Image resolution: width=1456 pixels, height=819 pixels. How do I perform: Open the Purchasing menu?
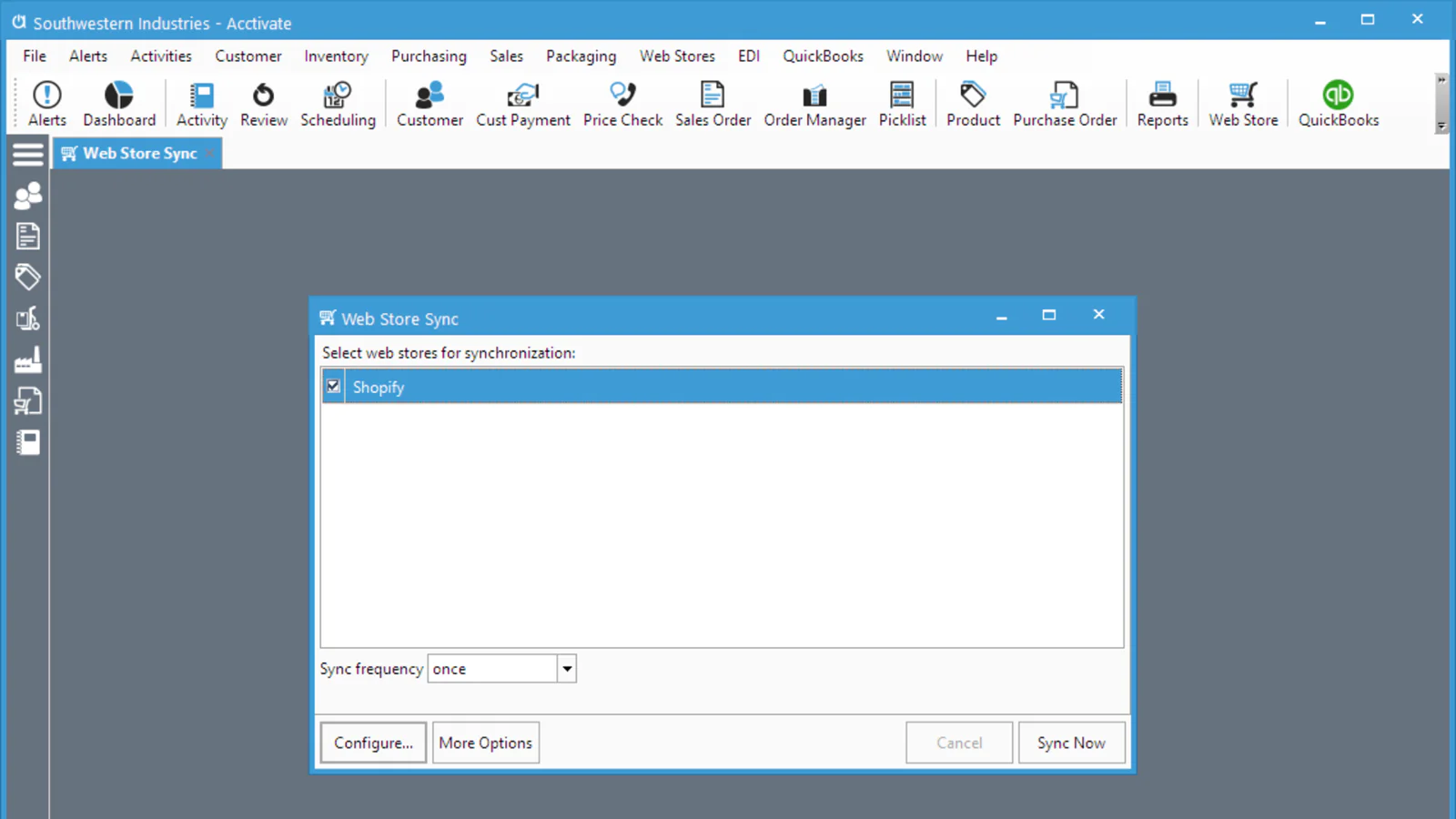[x=429, y=56]
